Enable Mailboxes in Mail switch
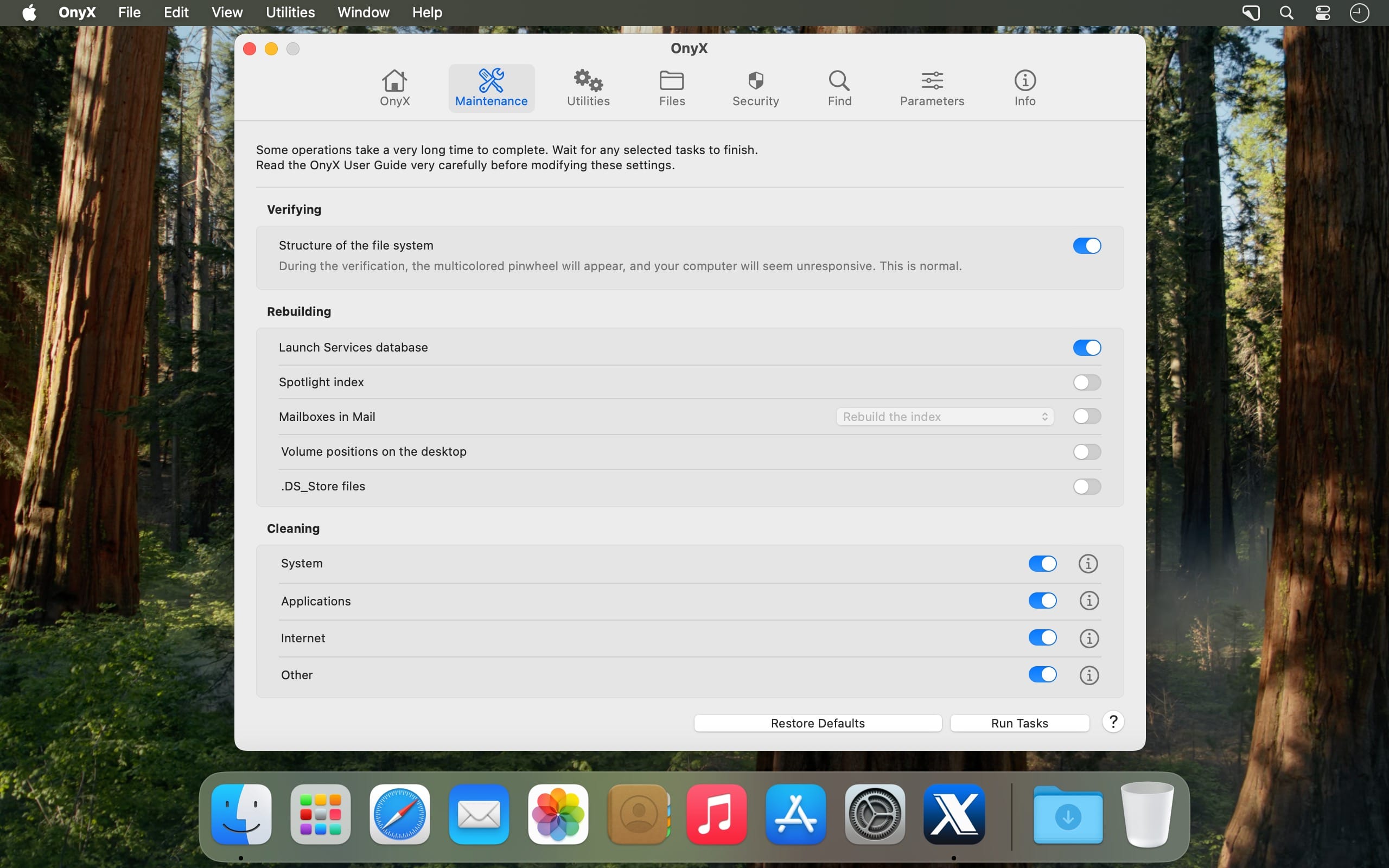Image resolution: width=1389 pixels, height=868 pixels. pos(1087,416)
